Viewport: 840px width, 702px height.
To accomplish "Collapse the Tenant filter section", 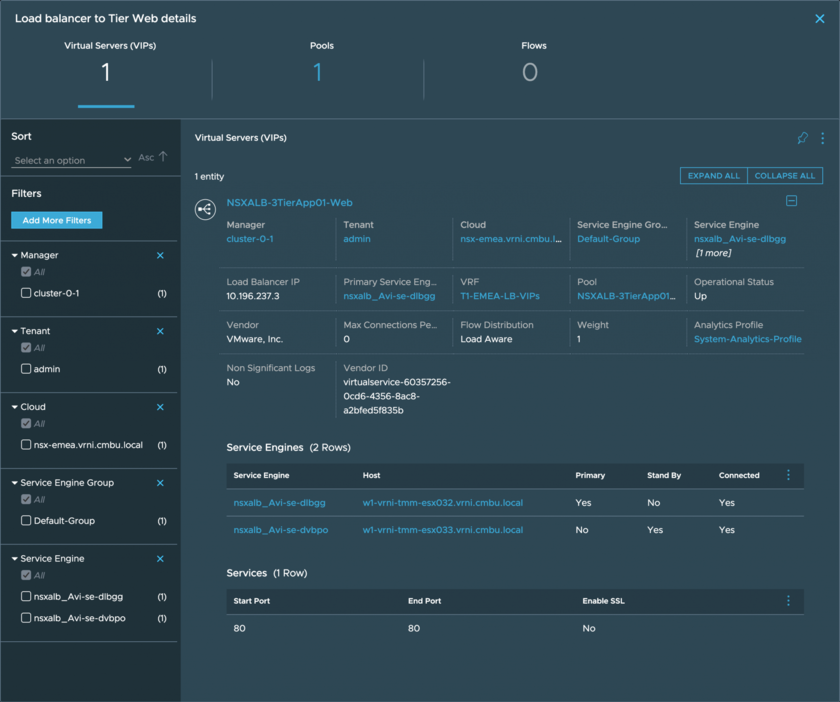I will tap(15, 332).
